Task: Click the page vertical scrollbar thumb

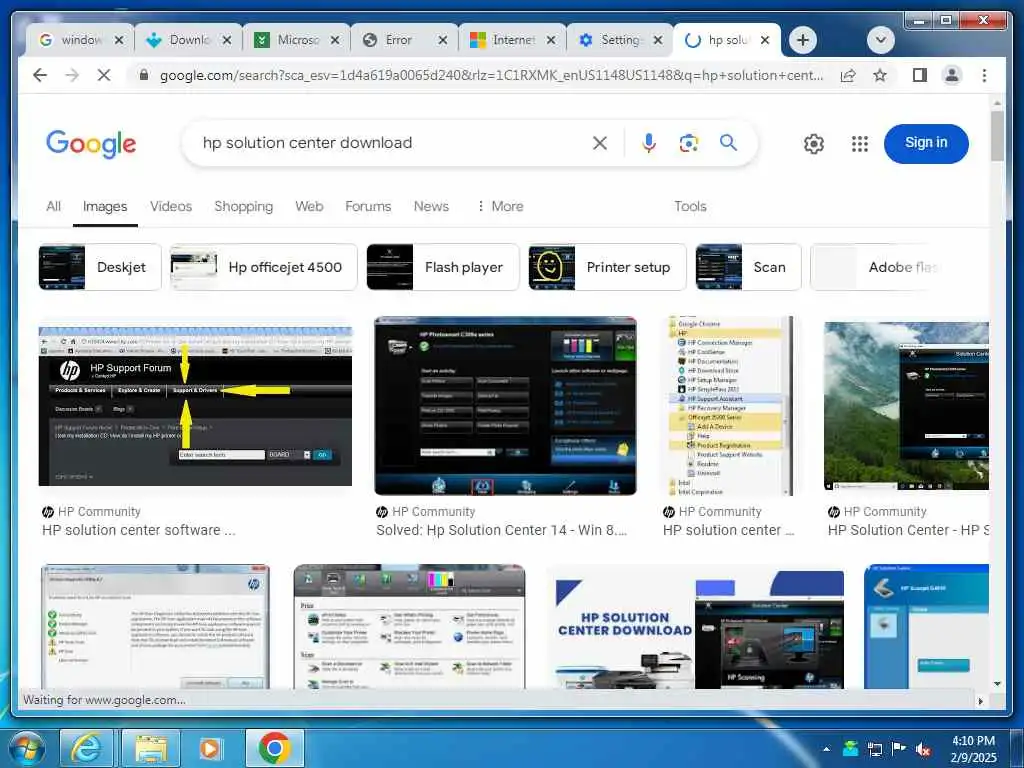Action: click(x=997, y=136)
